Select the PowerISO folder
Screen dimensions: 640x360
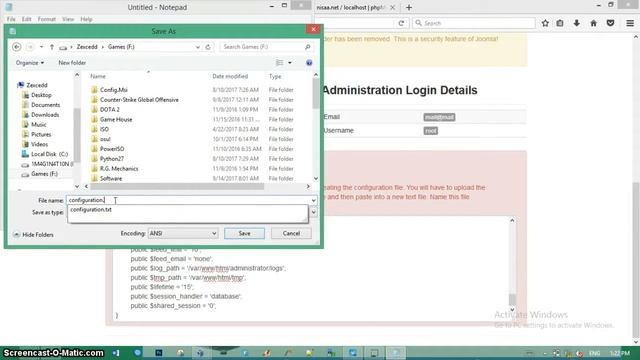pos(112,149)
